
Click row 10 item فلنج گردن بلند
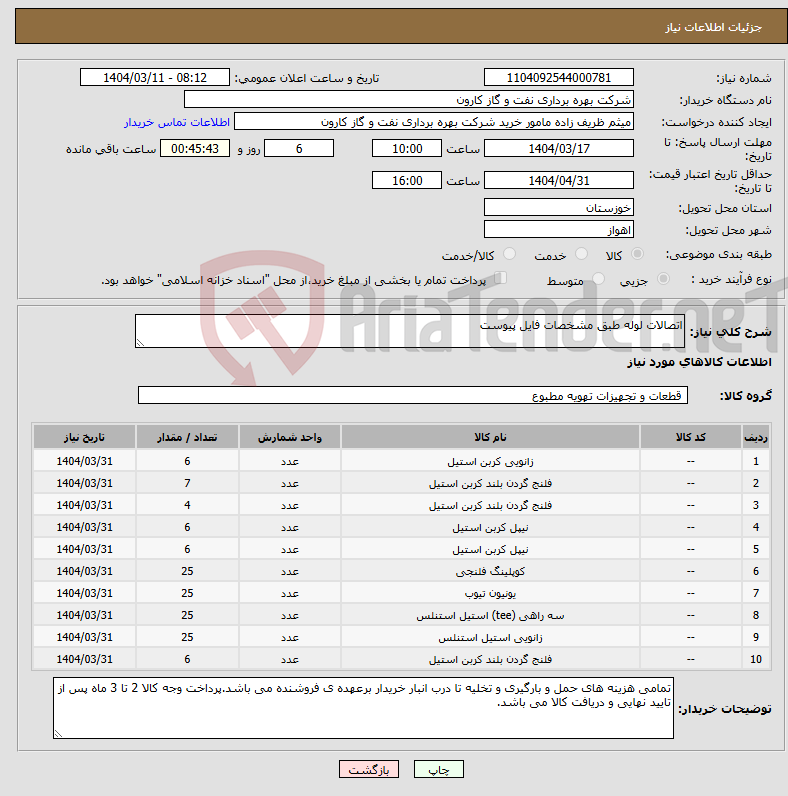point(490,659)
